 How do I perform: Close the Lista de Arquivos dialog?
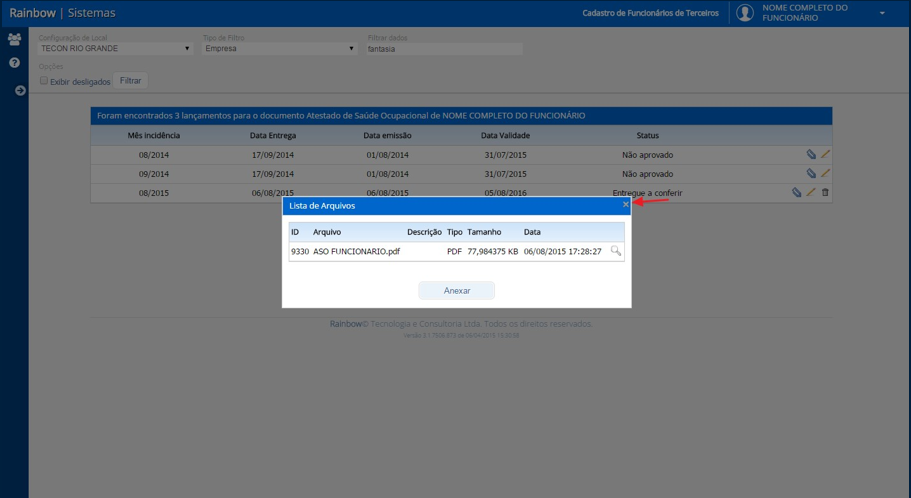click(x=626, y=205)
